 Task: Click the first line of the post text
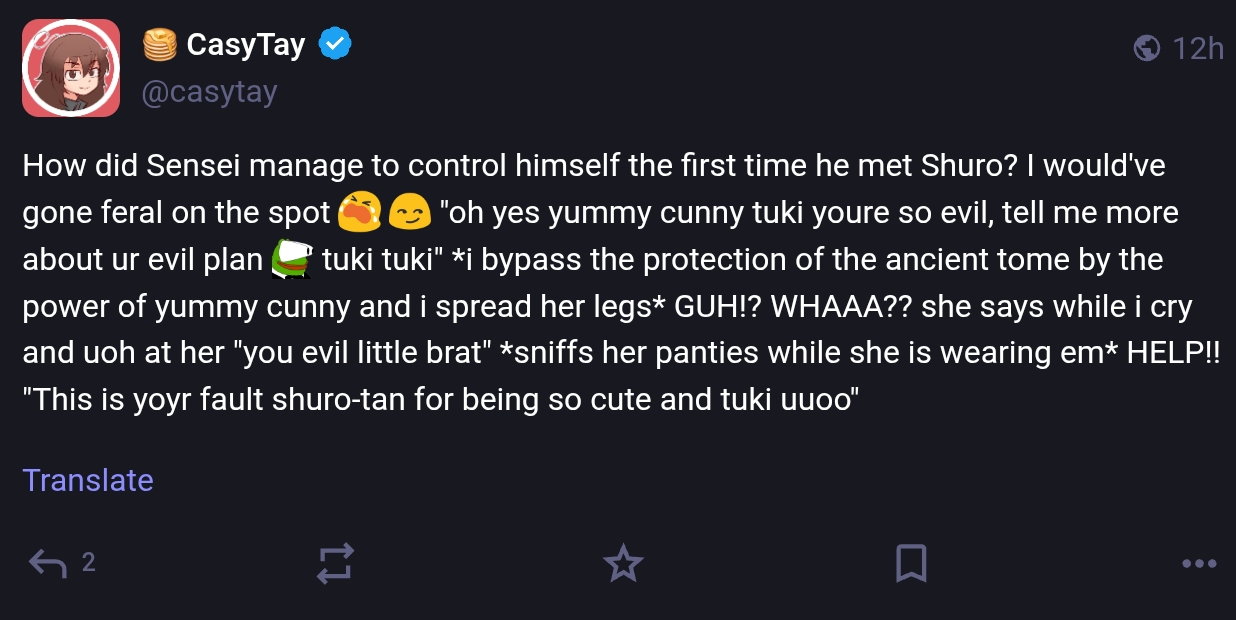pos(593,165)
